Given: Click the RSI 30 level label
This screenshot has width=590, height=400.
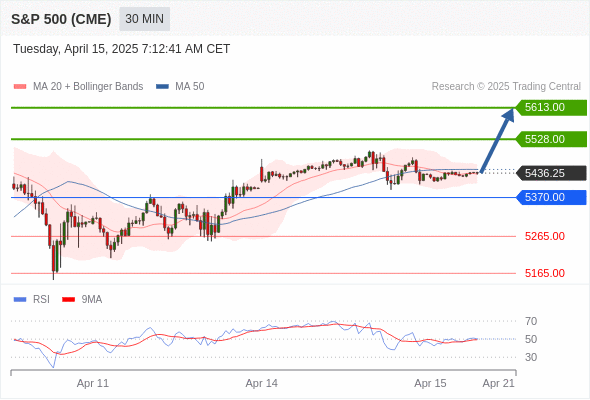Looking at the screenshot, I should [531, 357].
